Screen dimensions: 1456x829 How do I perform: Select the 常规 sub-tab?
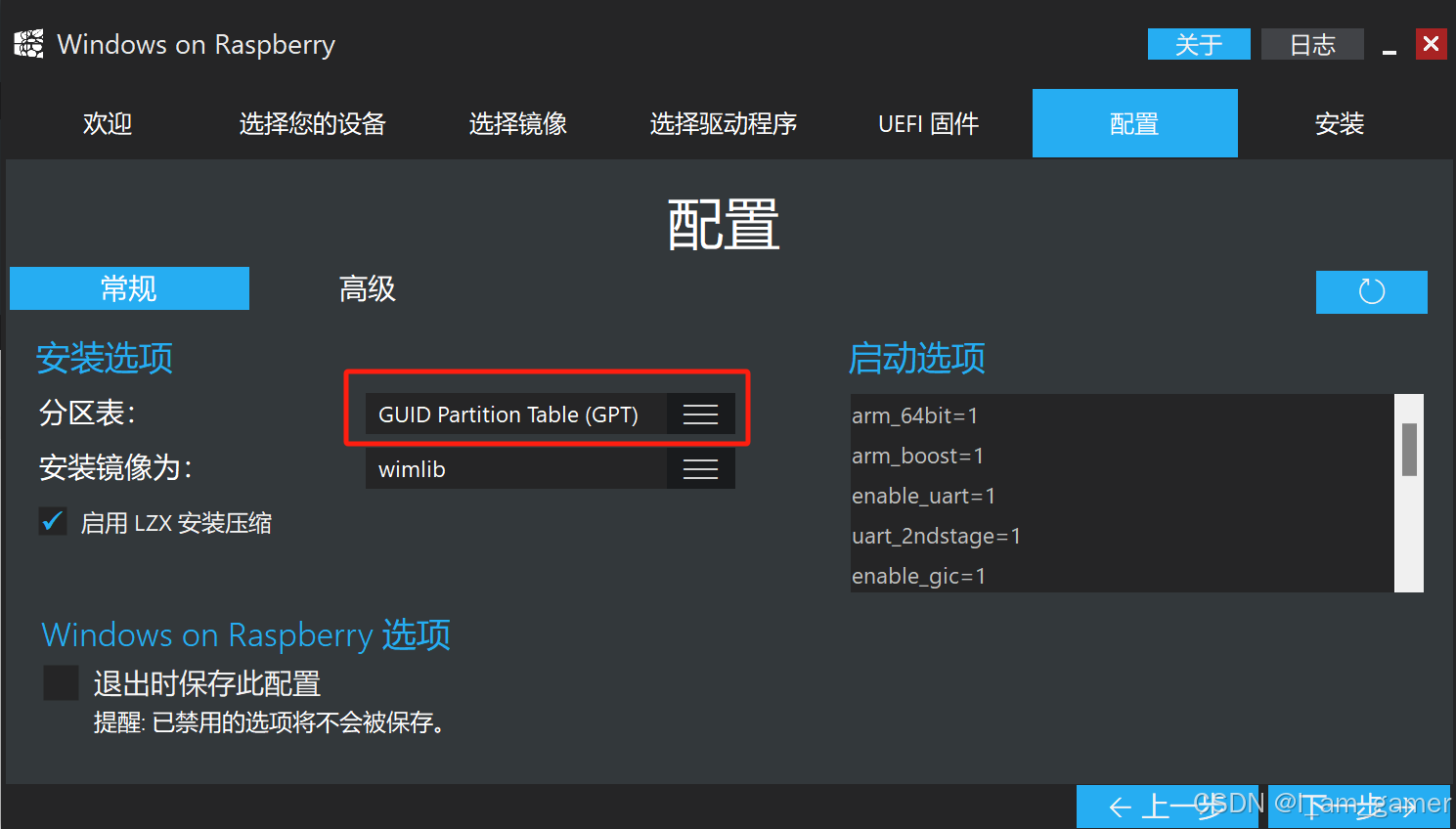click(x=129, y=288)
